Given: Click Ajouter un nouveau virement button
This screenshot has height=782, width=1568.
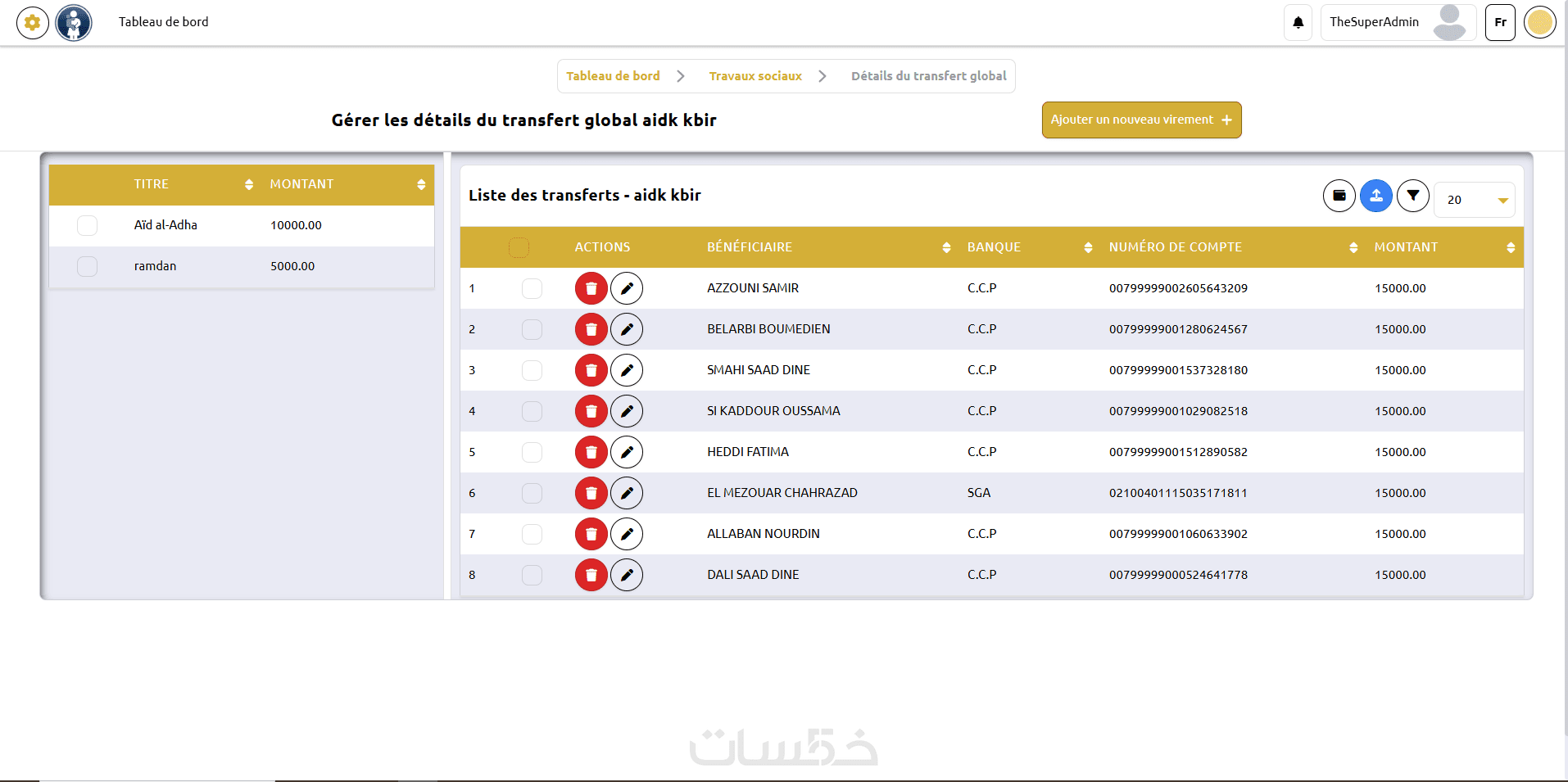Looking at the screenshot, I should tap(1142, 120).
